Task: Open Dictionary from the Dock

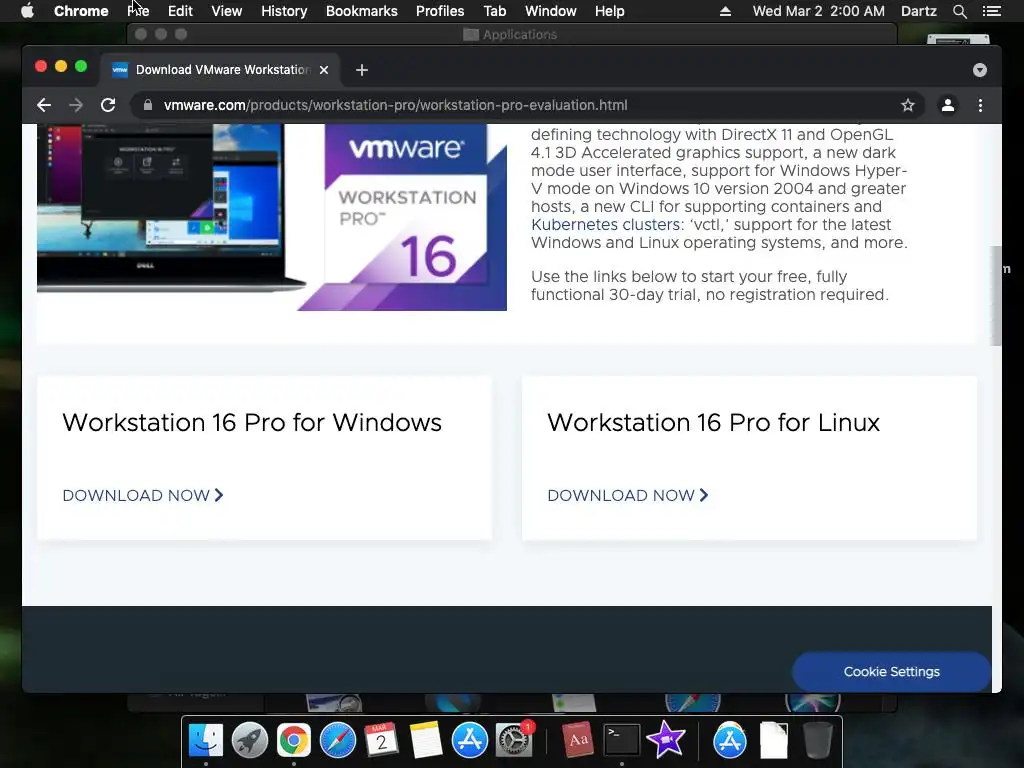Action: point(577,740)
